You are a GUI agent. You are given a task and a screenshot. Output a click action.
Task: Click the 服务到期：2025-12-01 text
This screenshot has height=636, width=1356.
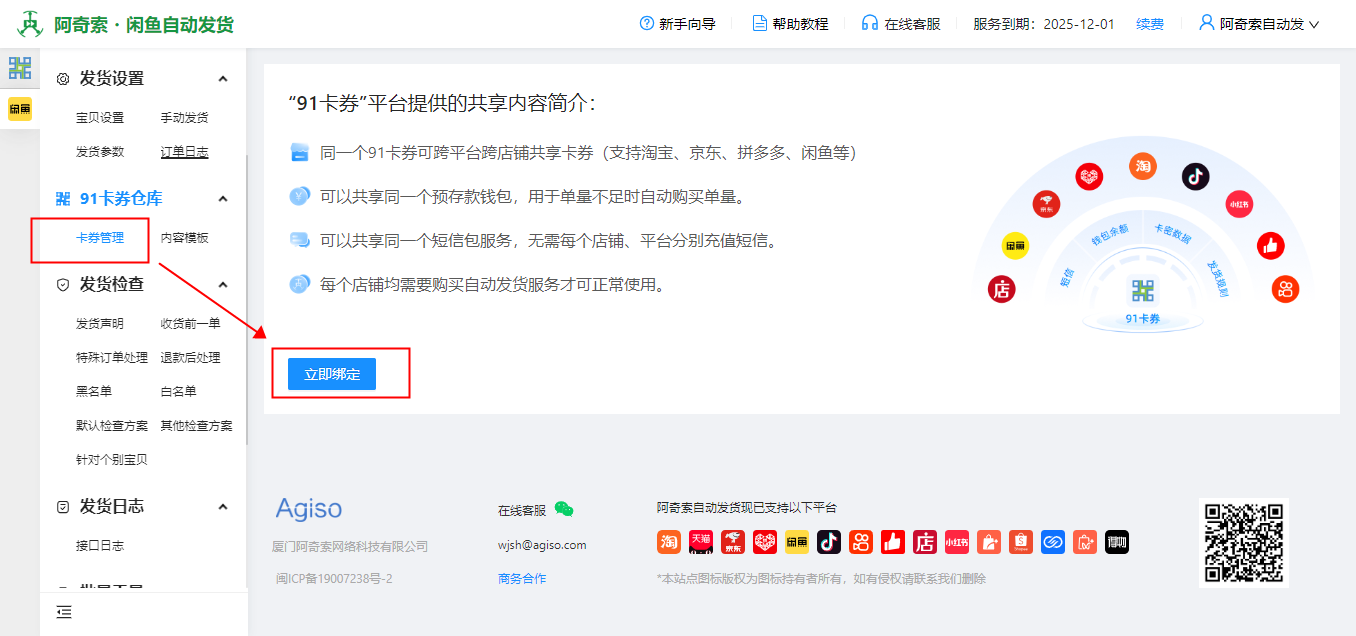click(x=1043, y=24)
